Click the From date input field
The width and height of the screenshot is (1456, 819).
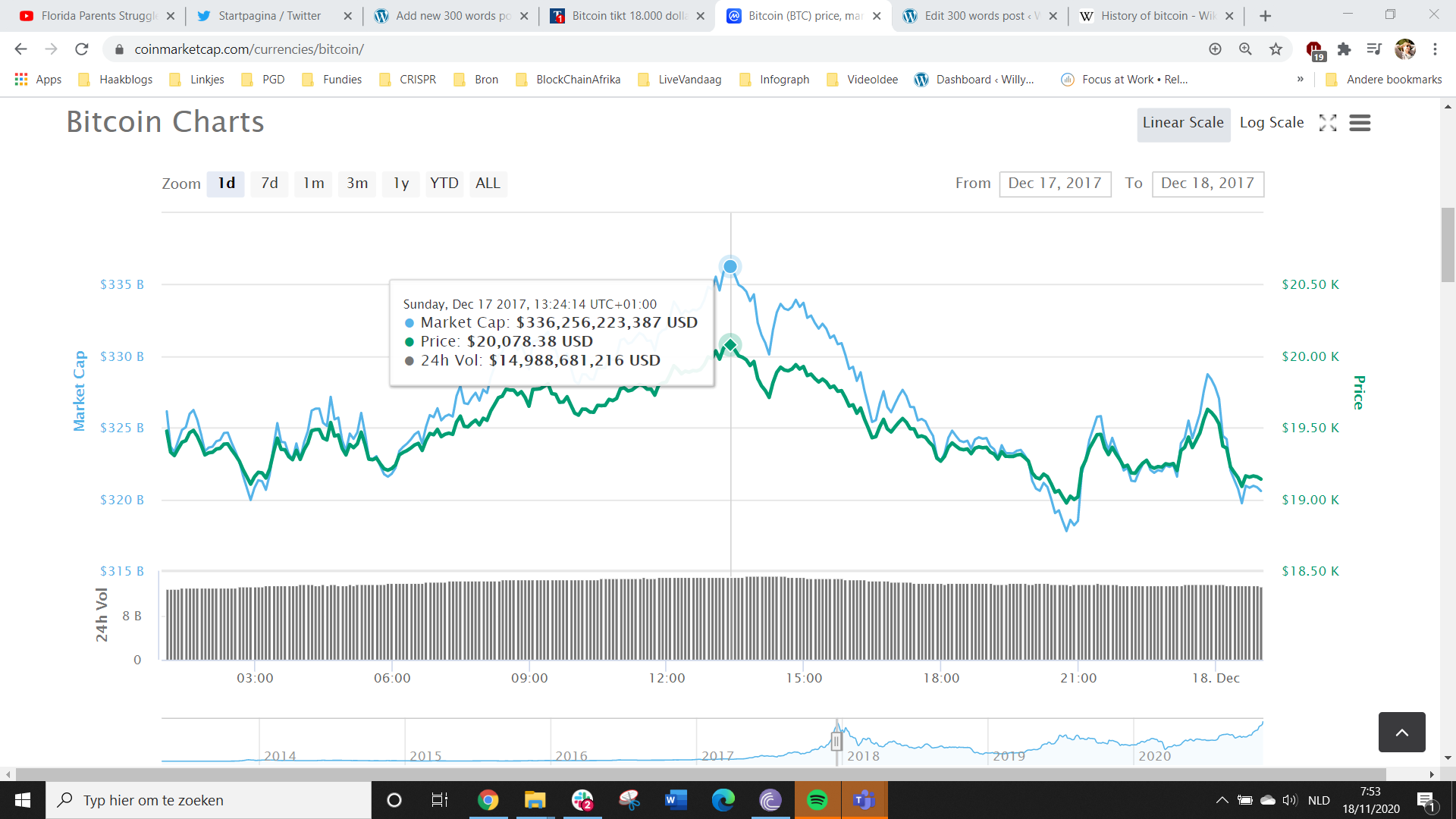pos(1054,184)
